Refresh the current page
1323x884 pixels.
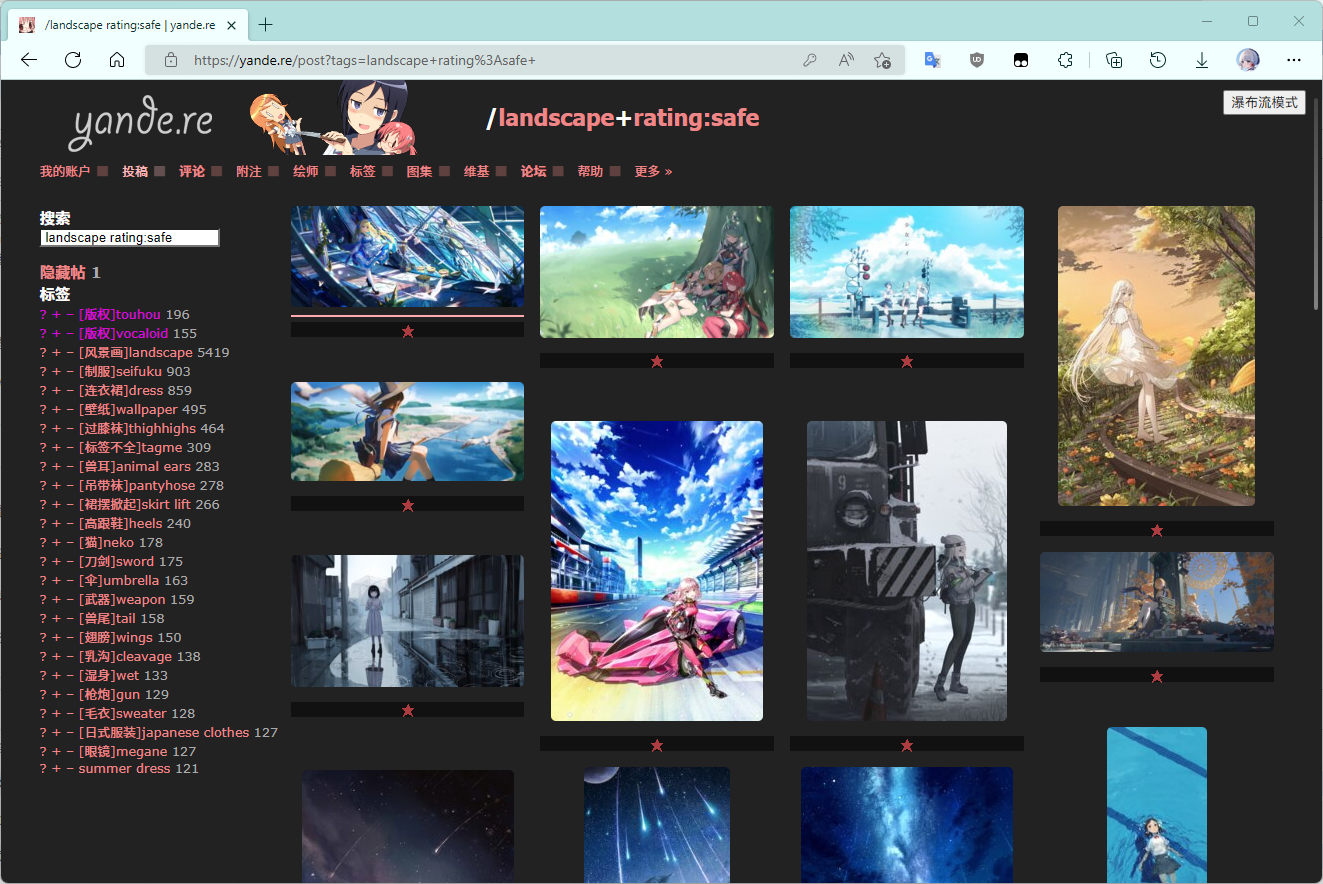[x=73, y=60]
